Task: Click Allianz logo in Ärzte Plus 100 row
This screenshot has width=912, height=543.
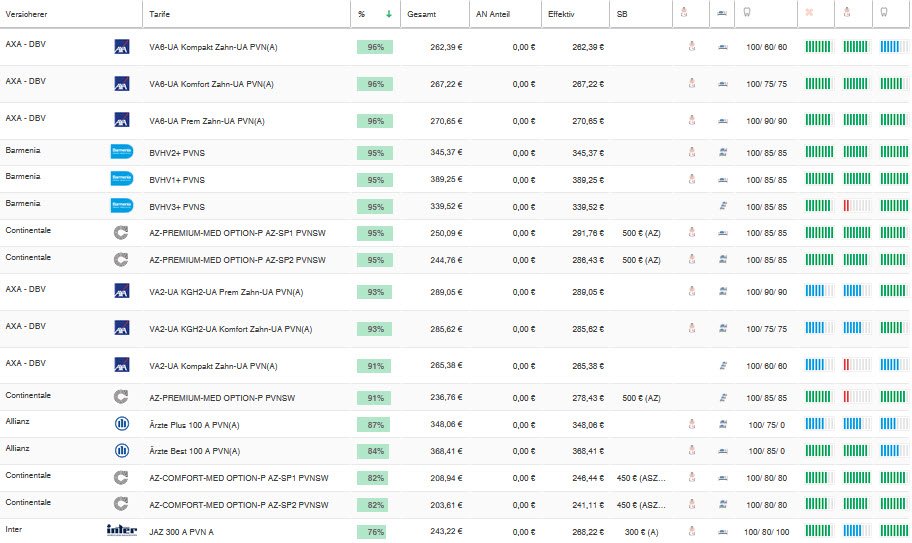Action: point(122,424)
